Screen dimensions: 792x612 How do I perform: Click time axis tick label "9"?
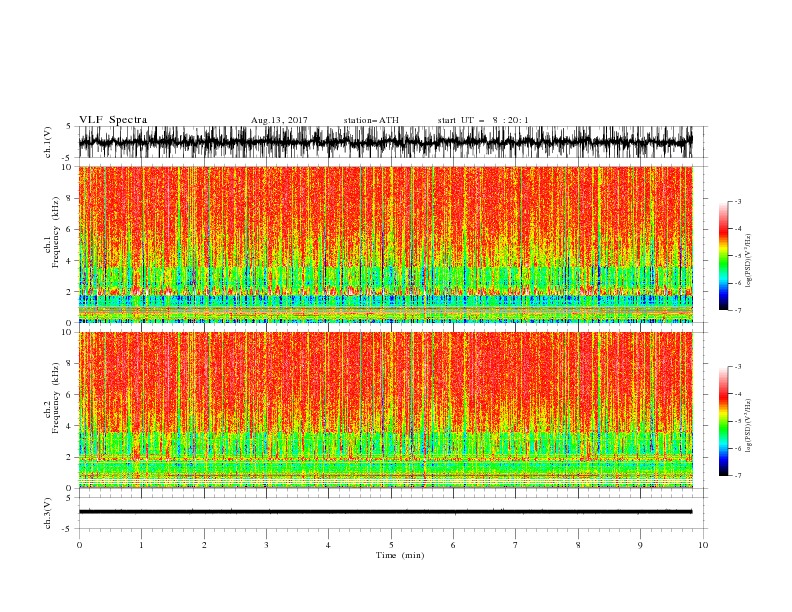[640, 545]
